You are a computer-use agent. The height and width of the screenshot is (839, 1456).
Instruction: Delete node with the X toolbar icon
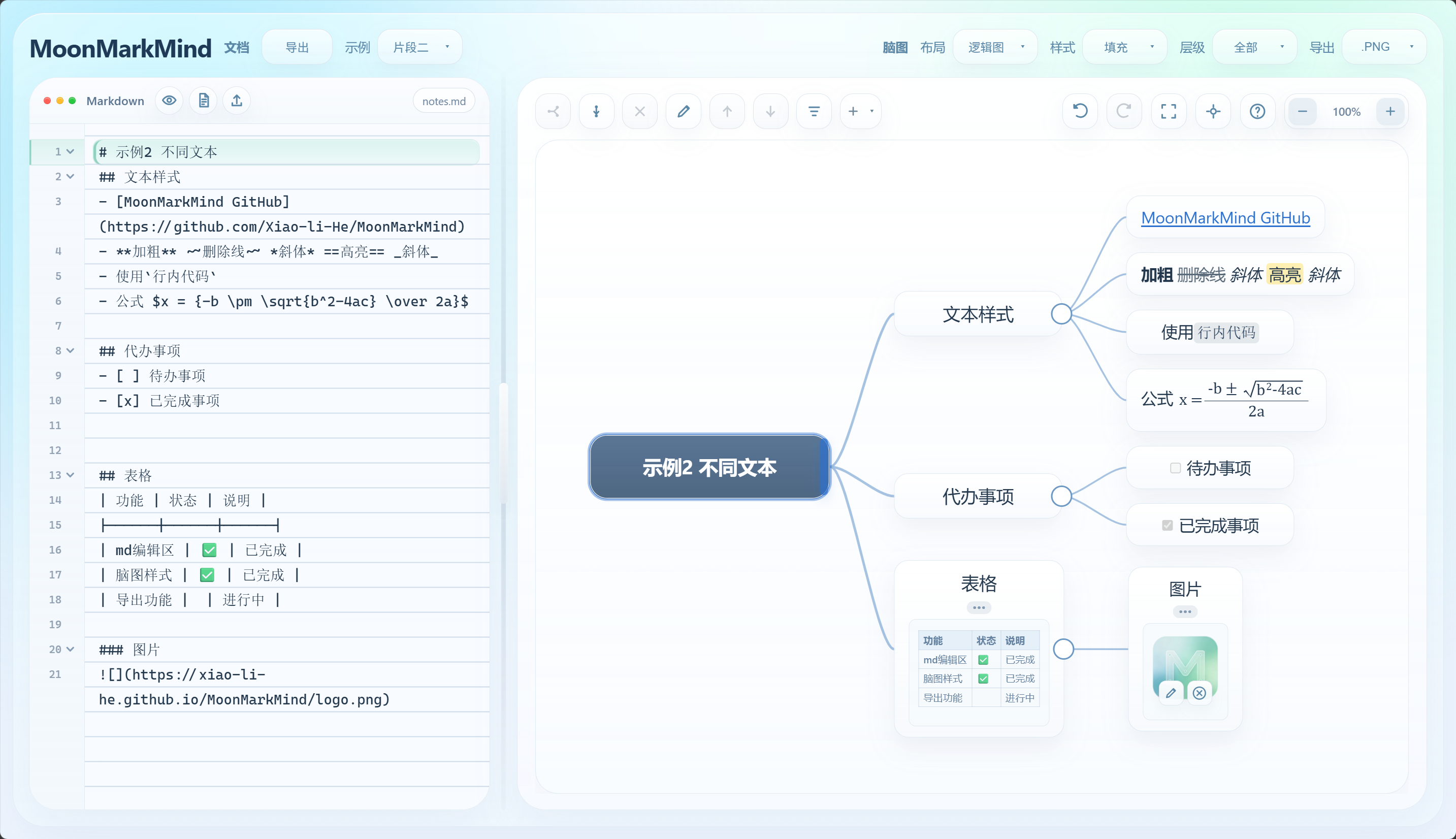click(639, 111)
